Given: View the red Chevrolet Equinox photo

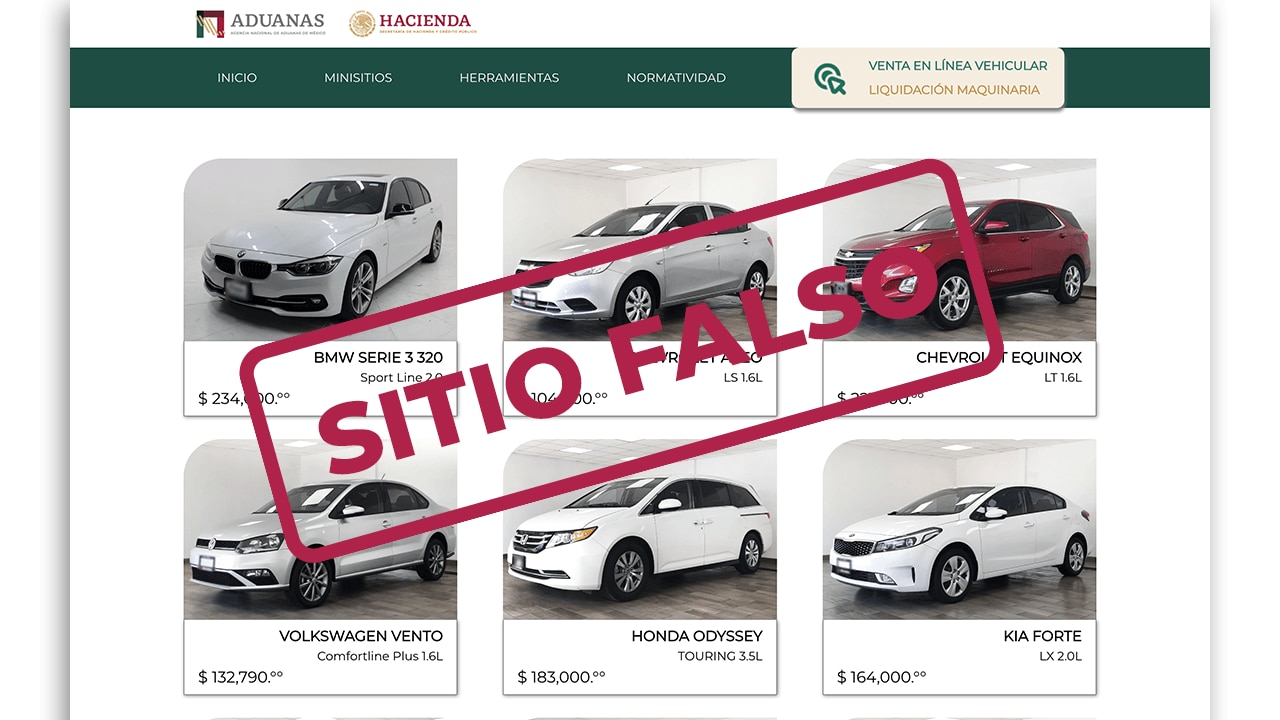Looking at the screenshot, I should click(x=959, y=250).
